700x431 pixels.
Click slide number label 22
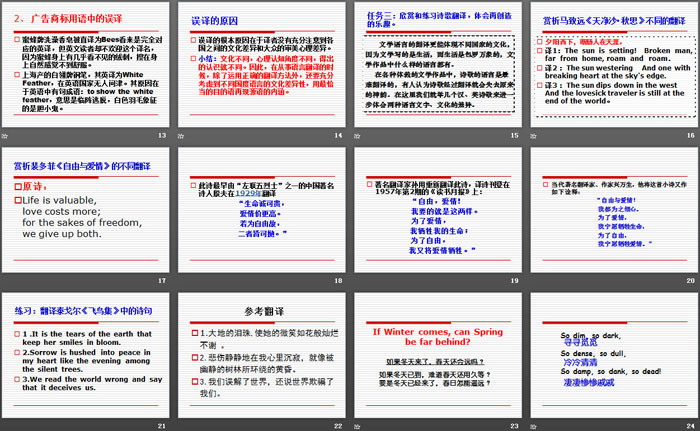[338, 426]
